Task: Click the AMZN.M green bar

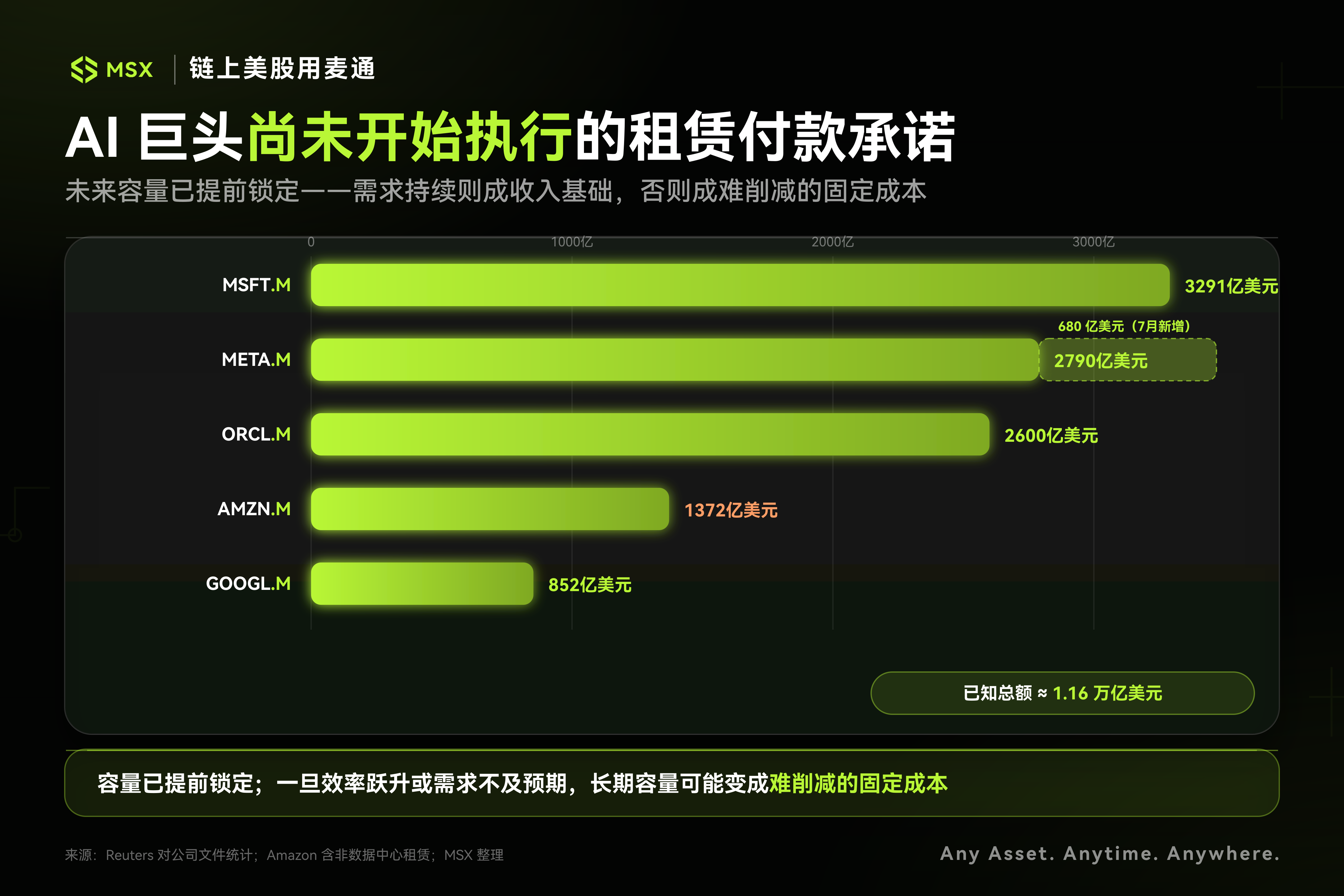Action: coord(490,509)
